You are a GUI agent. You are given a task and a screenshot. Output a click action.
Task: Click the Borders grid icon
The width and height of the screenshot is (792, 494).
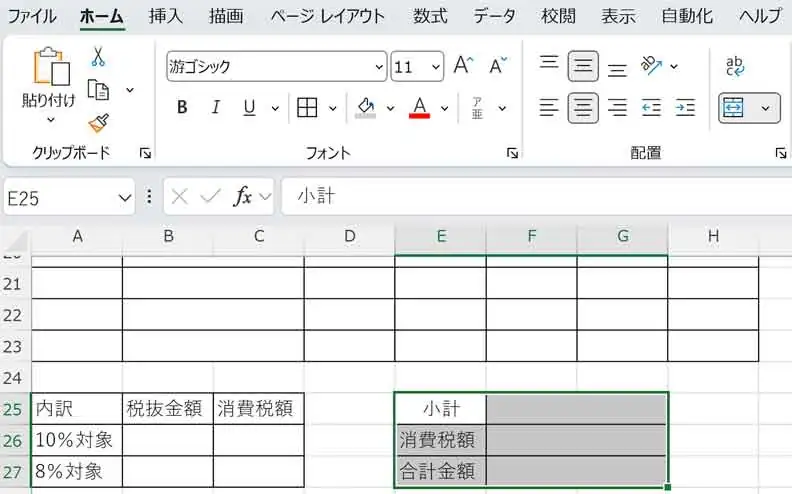(307, 107)
